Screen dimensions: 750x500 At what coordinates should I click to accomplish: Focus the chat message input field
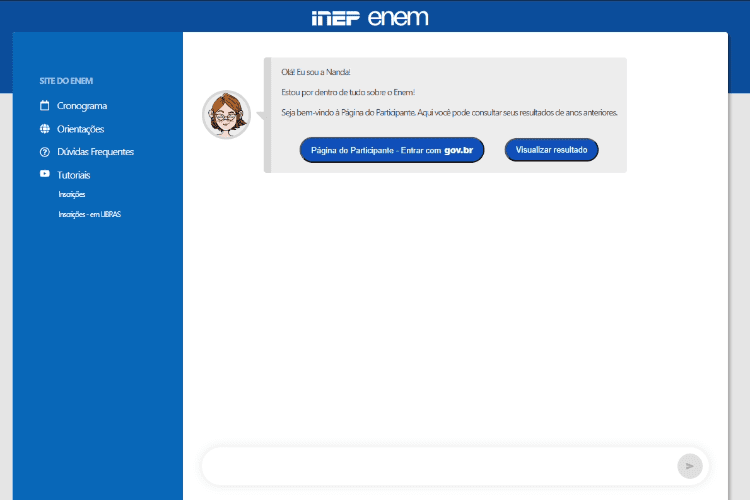click(x=438, y=466)
